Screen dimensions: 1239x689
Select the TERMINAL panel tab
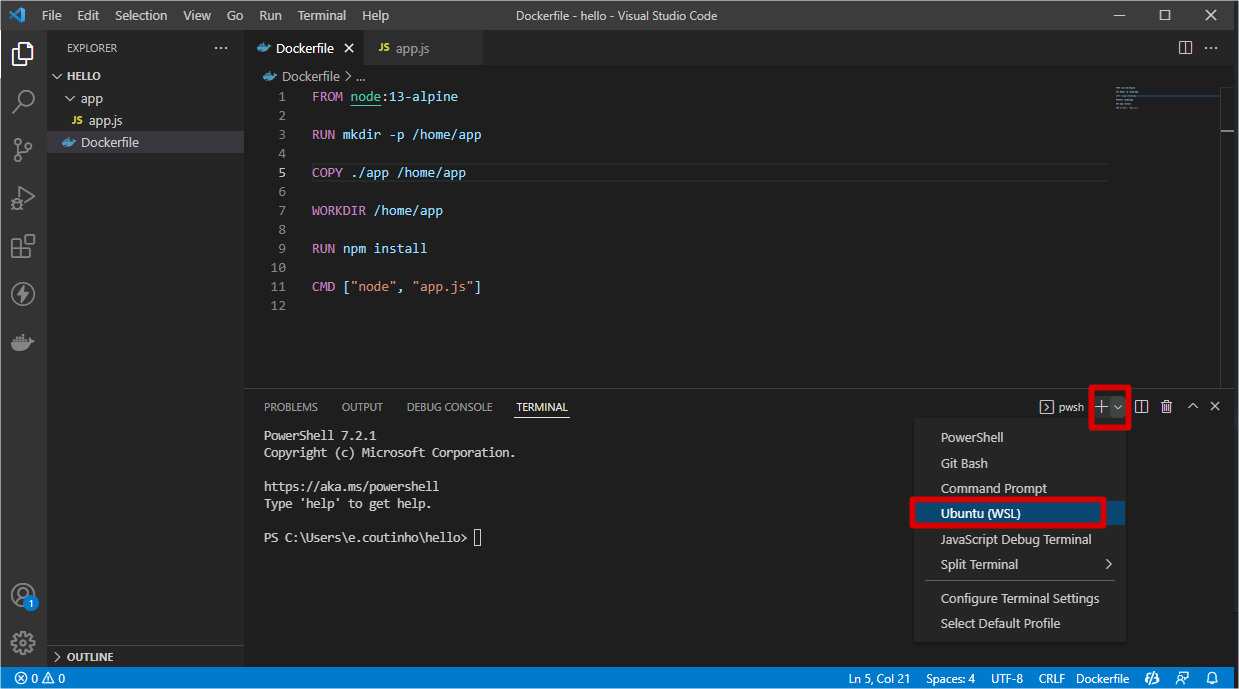tap(542, 407)
